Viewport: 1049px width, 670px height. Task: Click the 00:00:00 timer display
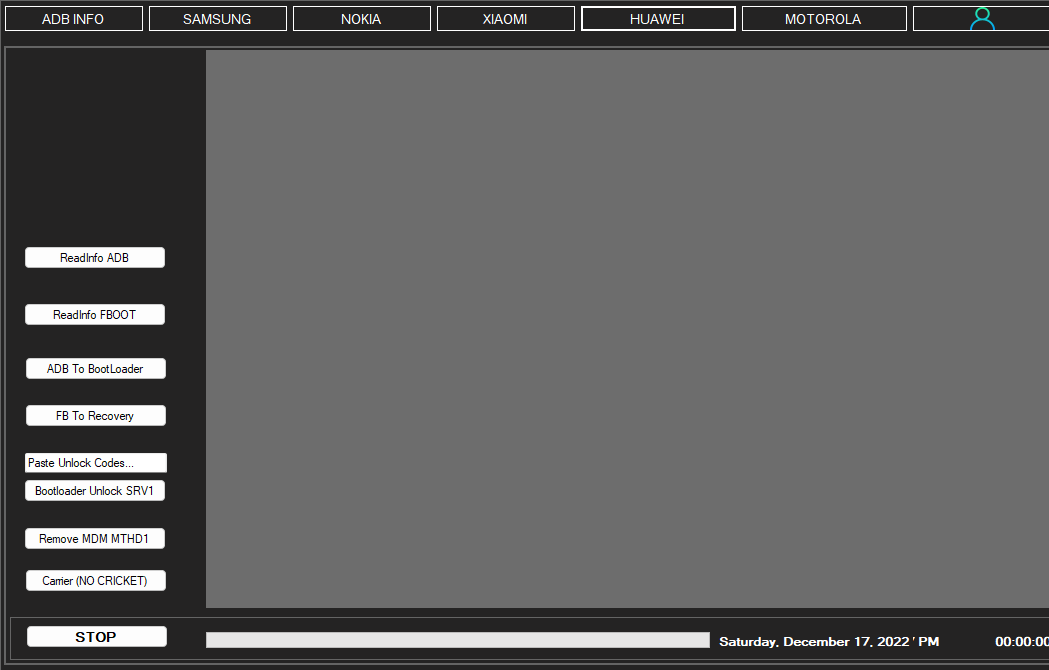(x=1020, y=641)
